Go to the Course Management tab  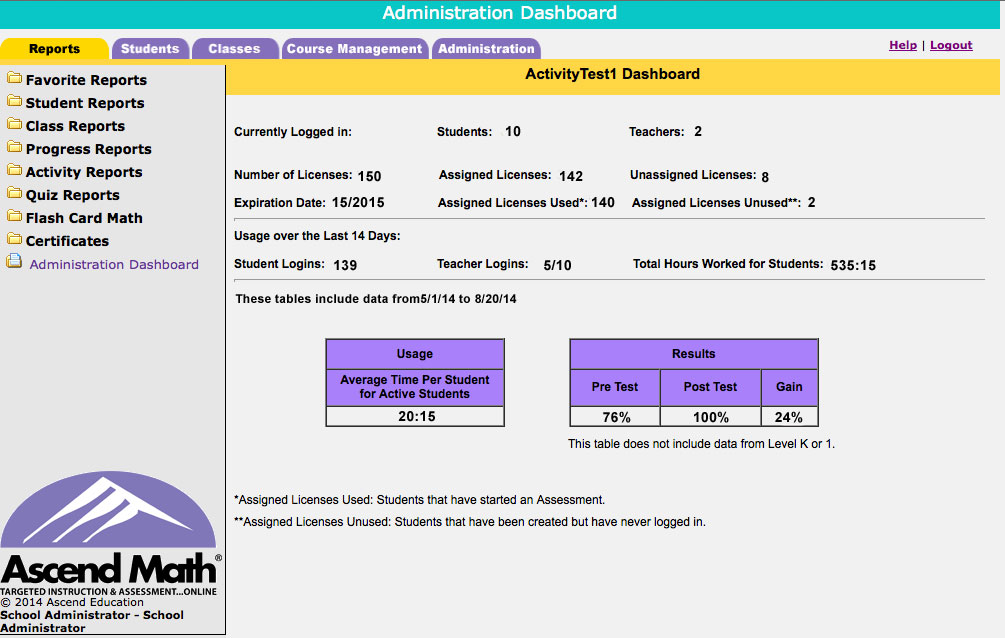pos(354,49)
